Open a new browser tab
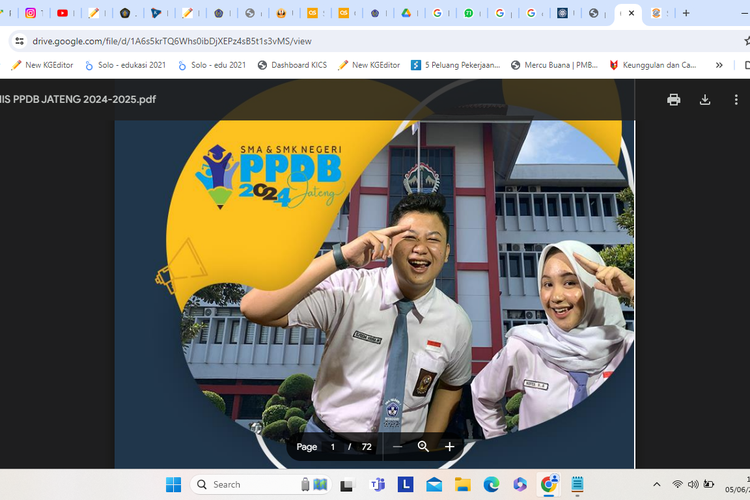750x500 pixels. [686, 13]
